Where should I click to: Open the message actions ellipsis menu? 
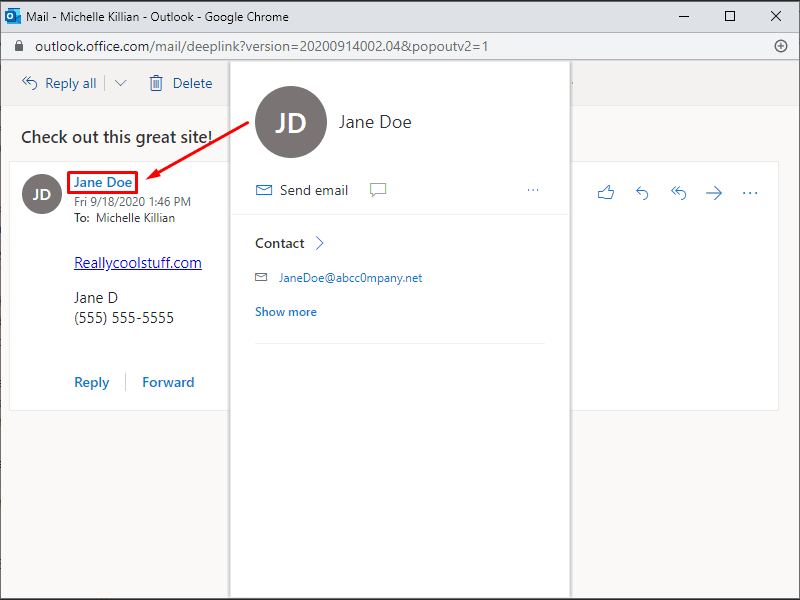pyautogui.click(x=750, y=193)
